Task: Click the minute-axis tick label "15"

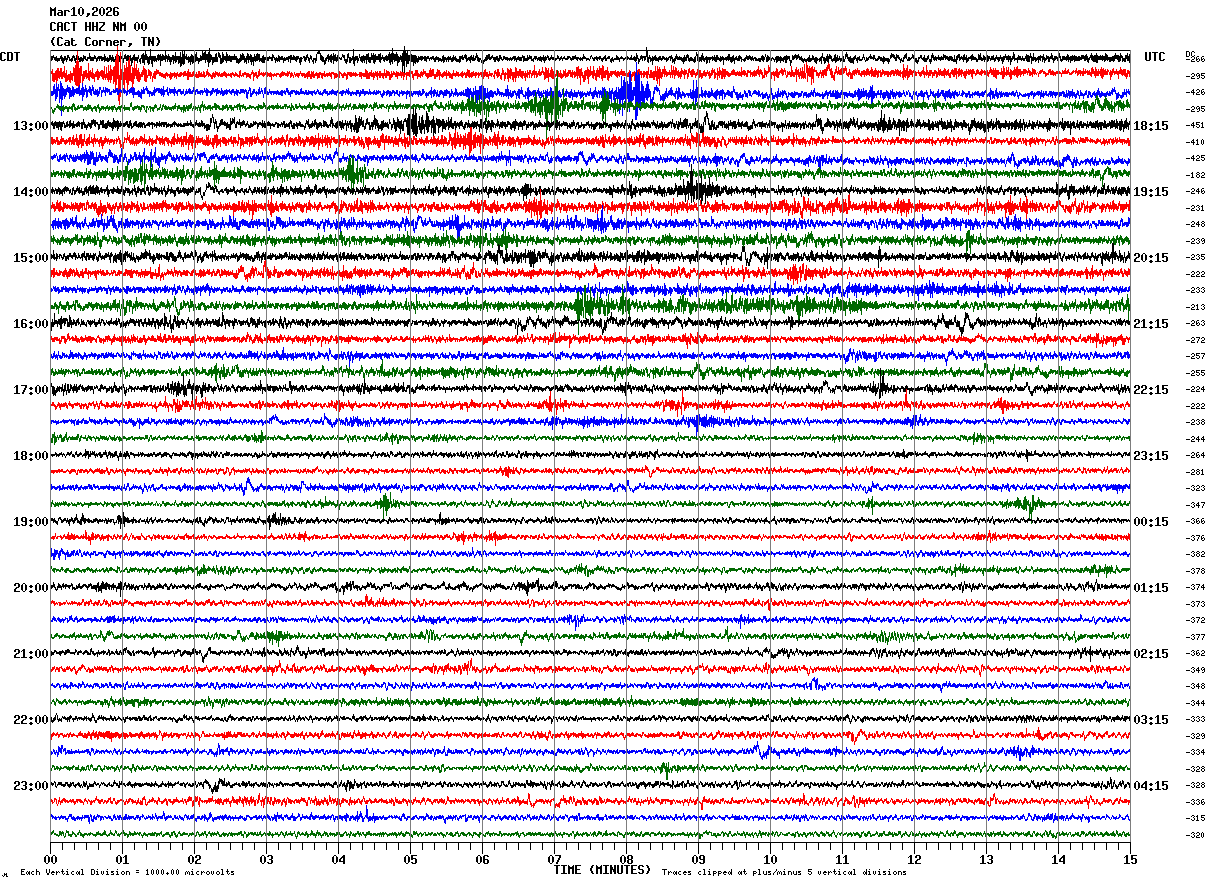Action: (1130, 859)
